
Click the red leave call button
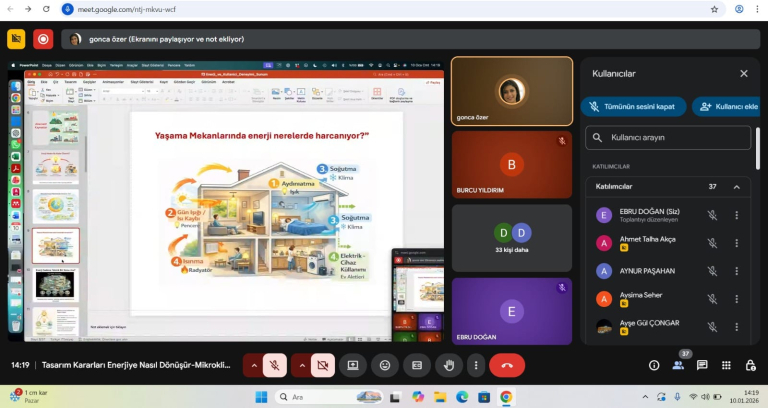tap(507, 365)
